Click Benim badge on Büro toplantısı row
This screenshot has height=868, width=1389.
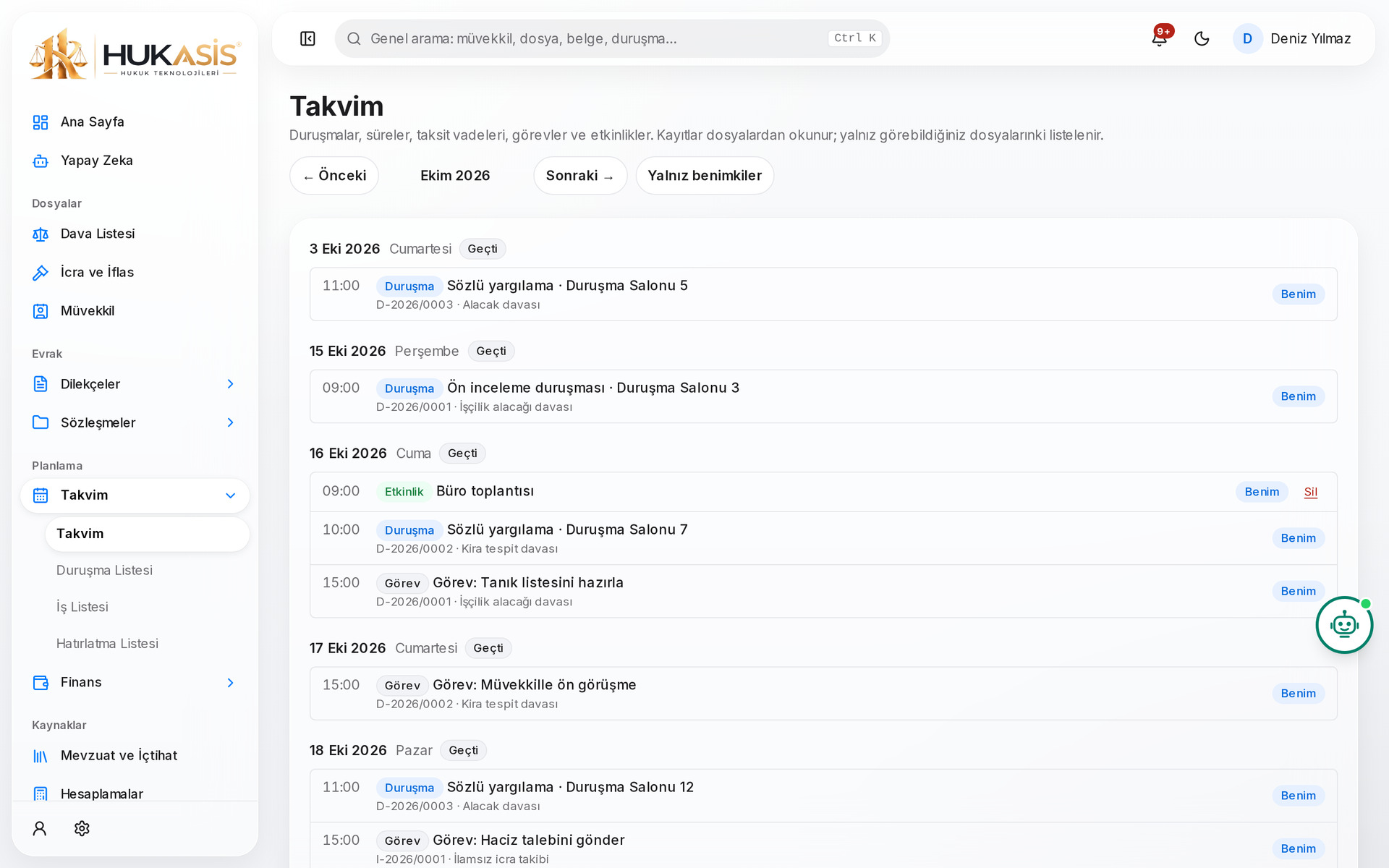point(1262,492)
